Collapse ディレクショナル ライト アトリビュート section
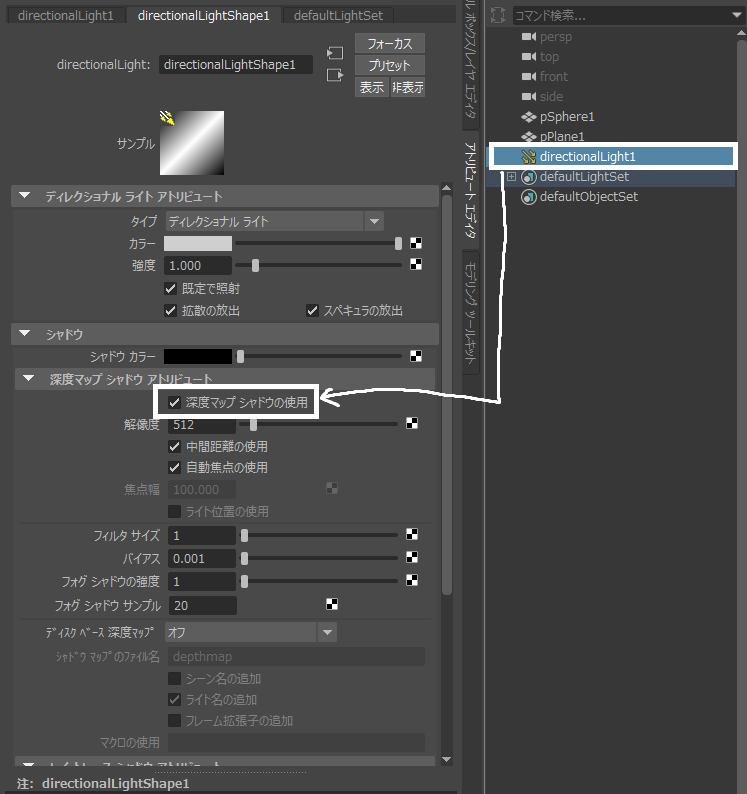 point(24,195)
